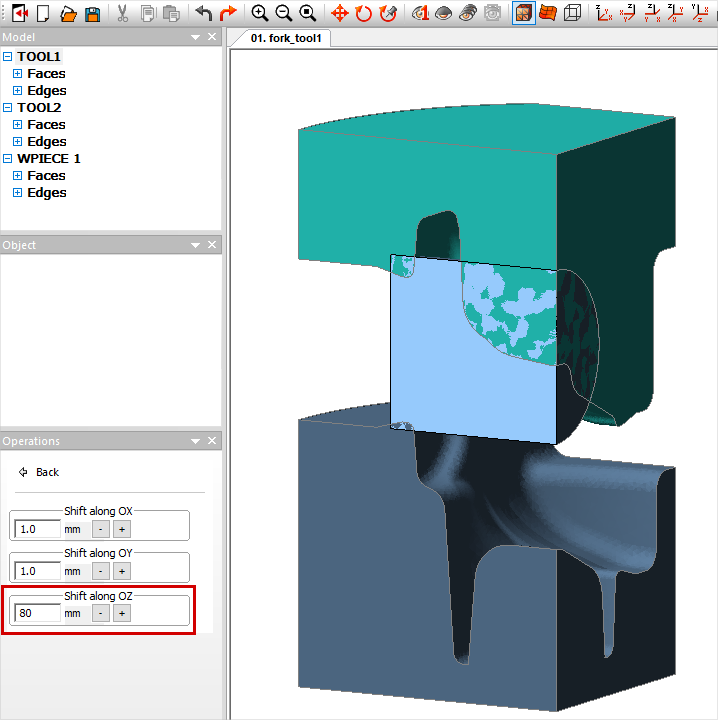Expand Edges under TOOL2
Screen dimensions: 718x720
click(x=17, y=142)
